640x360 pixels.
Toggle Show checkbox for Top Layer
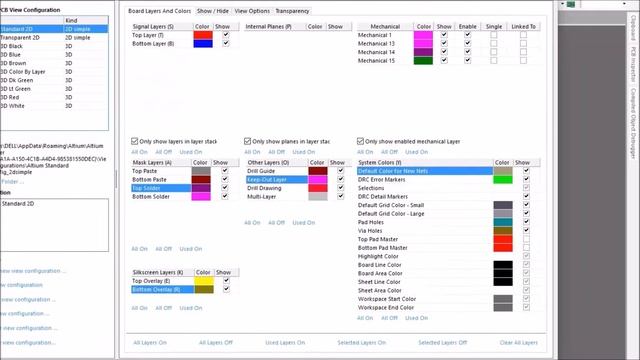click(x=226, y=35)
